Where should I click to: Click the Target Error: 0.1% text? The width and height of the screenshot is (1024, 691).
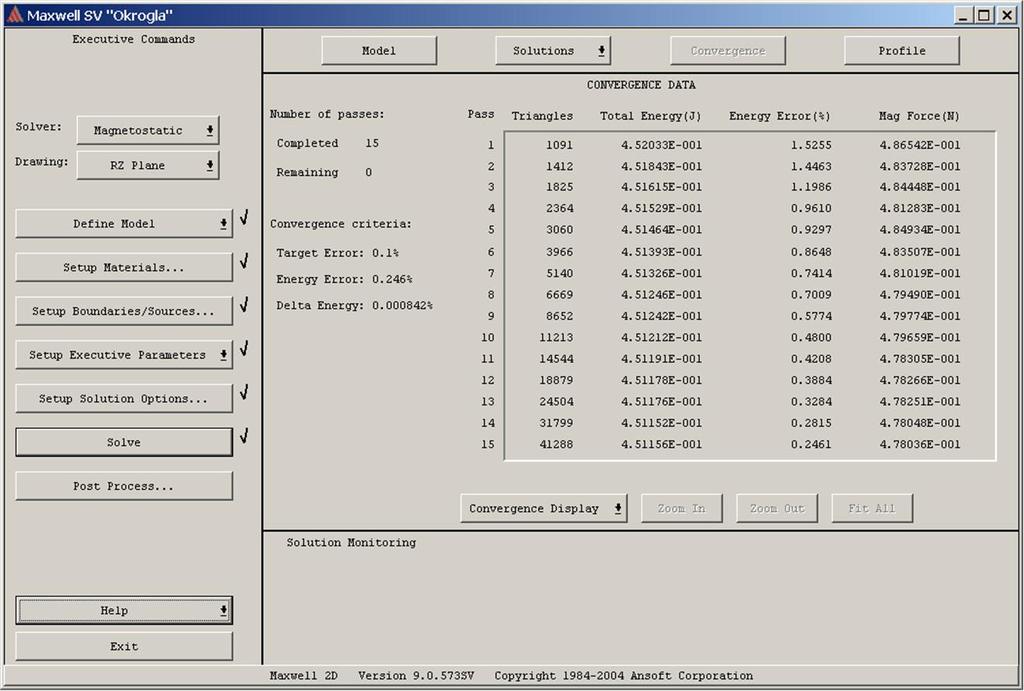pos(337,253)
